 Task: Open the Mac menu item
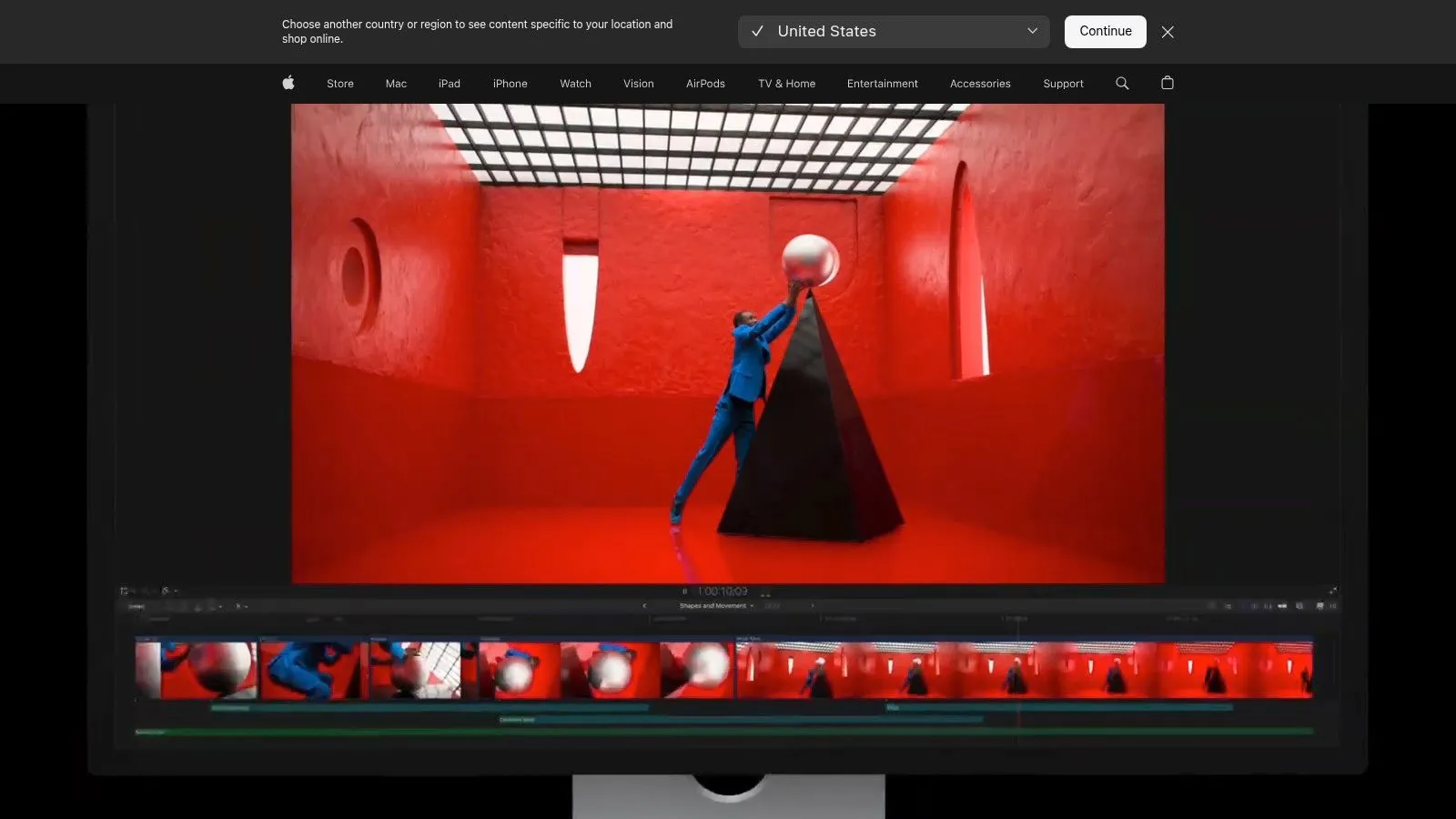coord(396,84)
